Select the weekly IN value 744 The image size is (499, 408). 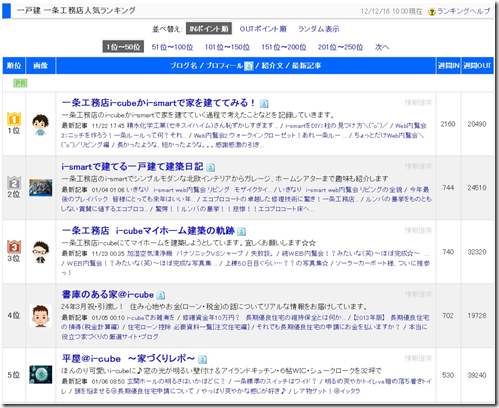tap(448, 188)
